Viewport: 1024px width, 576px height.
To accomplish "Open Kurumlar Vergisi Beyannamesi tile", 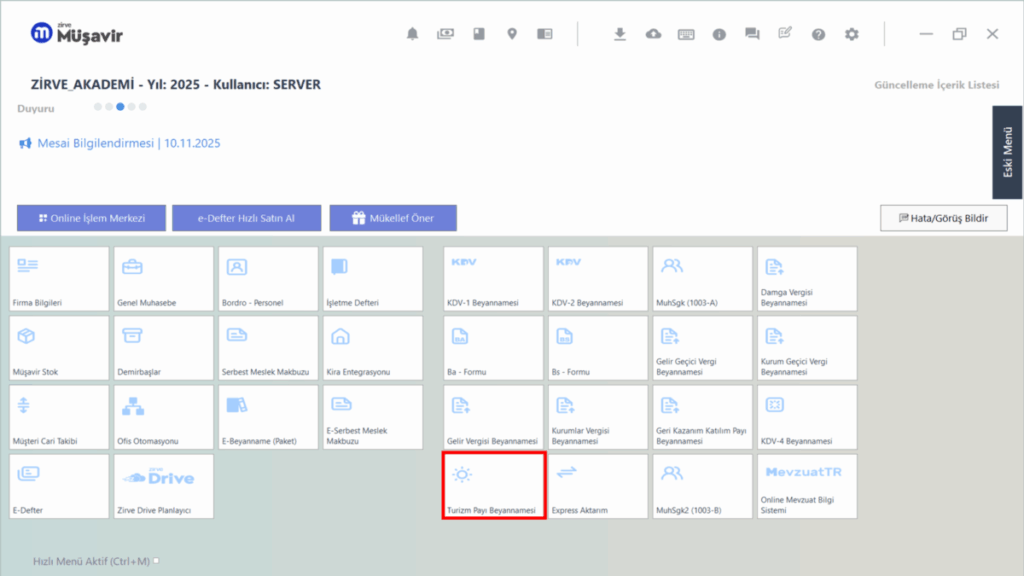I will [x=598, y=417].
